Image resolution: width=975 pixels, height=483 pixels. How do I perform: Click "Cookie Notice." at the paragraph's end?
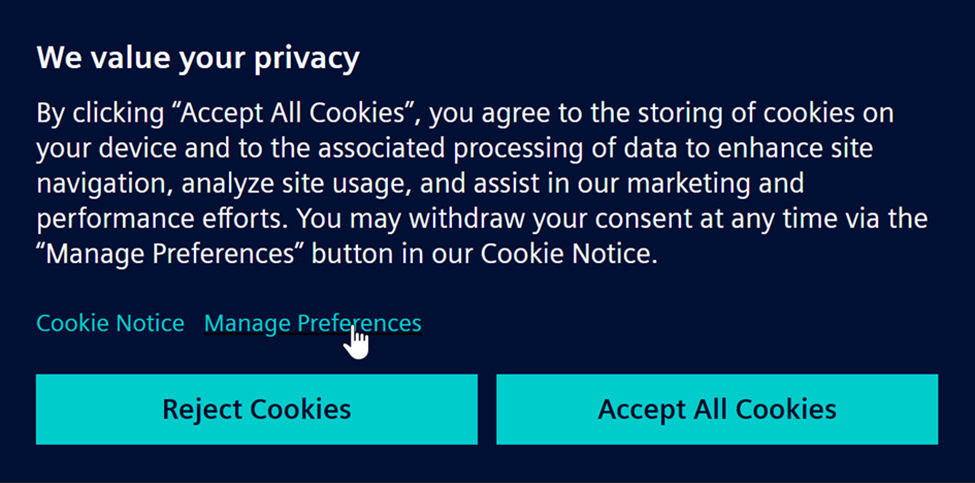[569, 254]
